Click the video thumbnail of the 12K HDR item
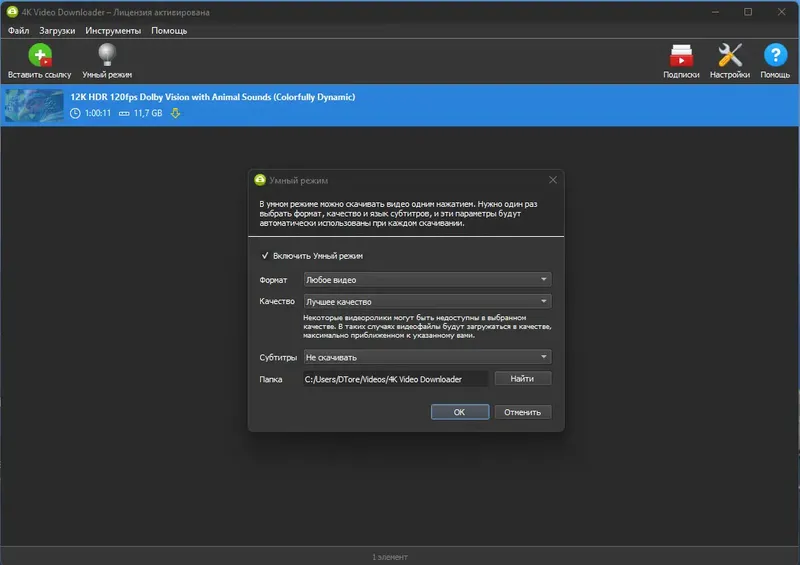This screenshot has height=565, width=800. (x=34, y=106)
